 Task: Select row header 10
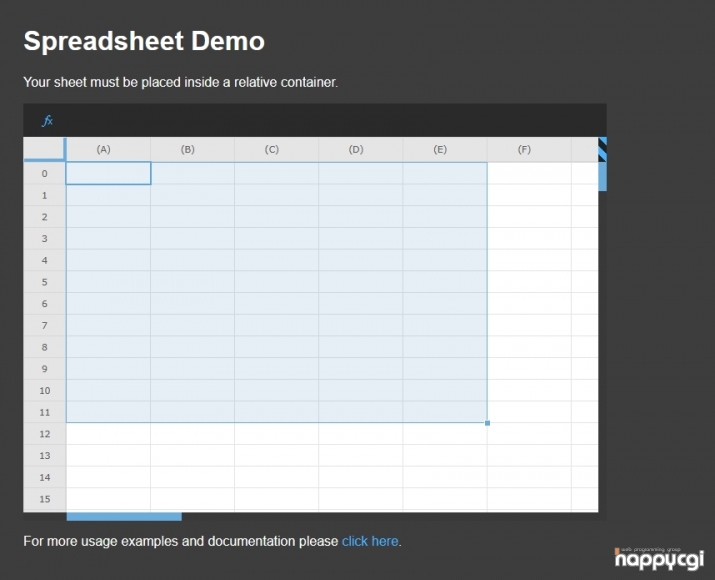45,390
